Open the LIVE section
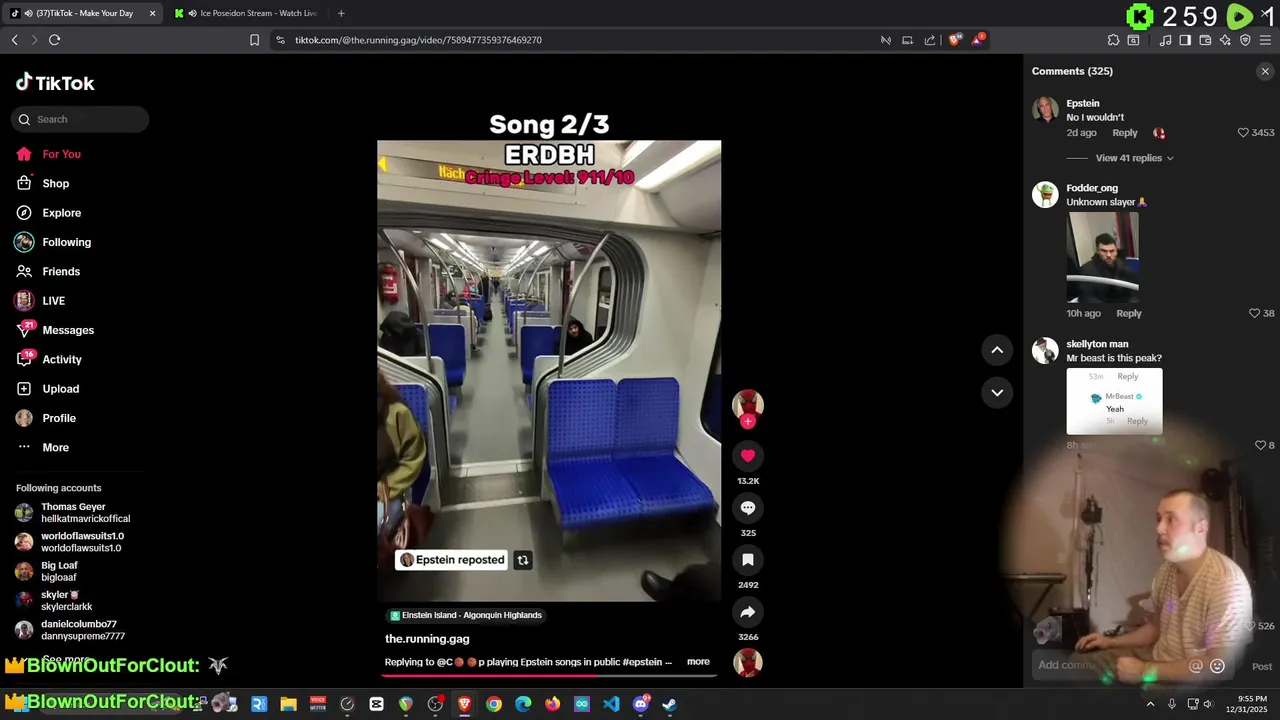The height and width of the screenshot is (720, 1280). (x=40, y=301)
